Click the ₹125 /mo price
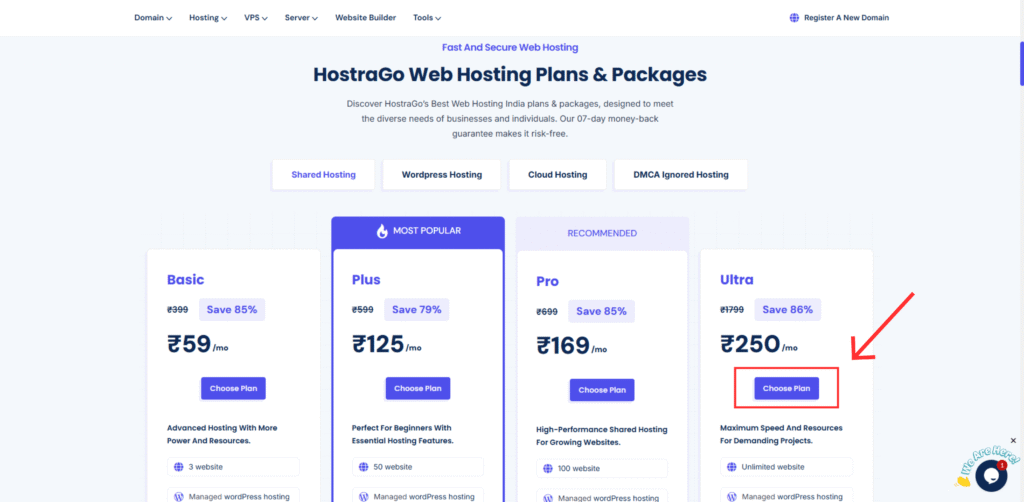The height and width of the screenshot is (502, 1024). 387,344
